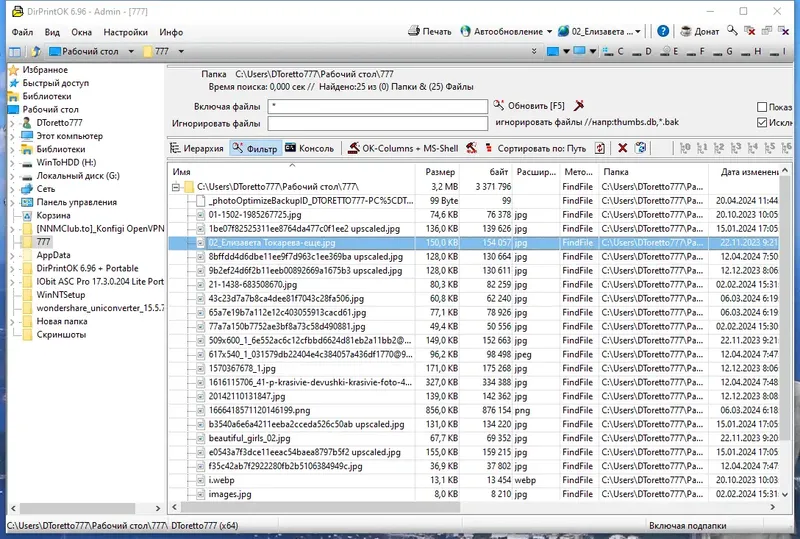Open the blue question-mark help icon
Image resolution: width=800 pixels, height=539 pixels.
[663, 31]
